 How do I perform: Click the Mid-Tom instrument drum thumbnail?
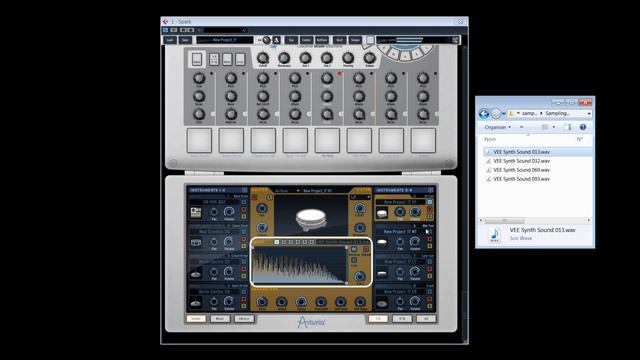pos(382,242)
